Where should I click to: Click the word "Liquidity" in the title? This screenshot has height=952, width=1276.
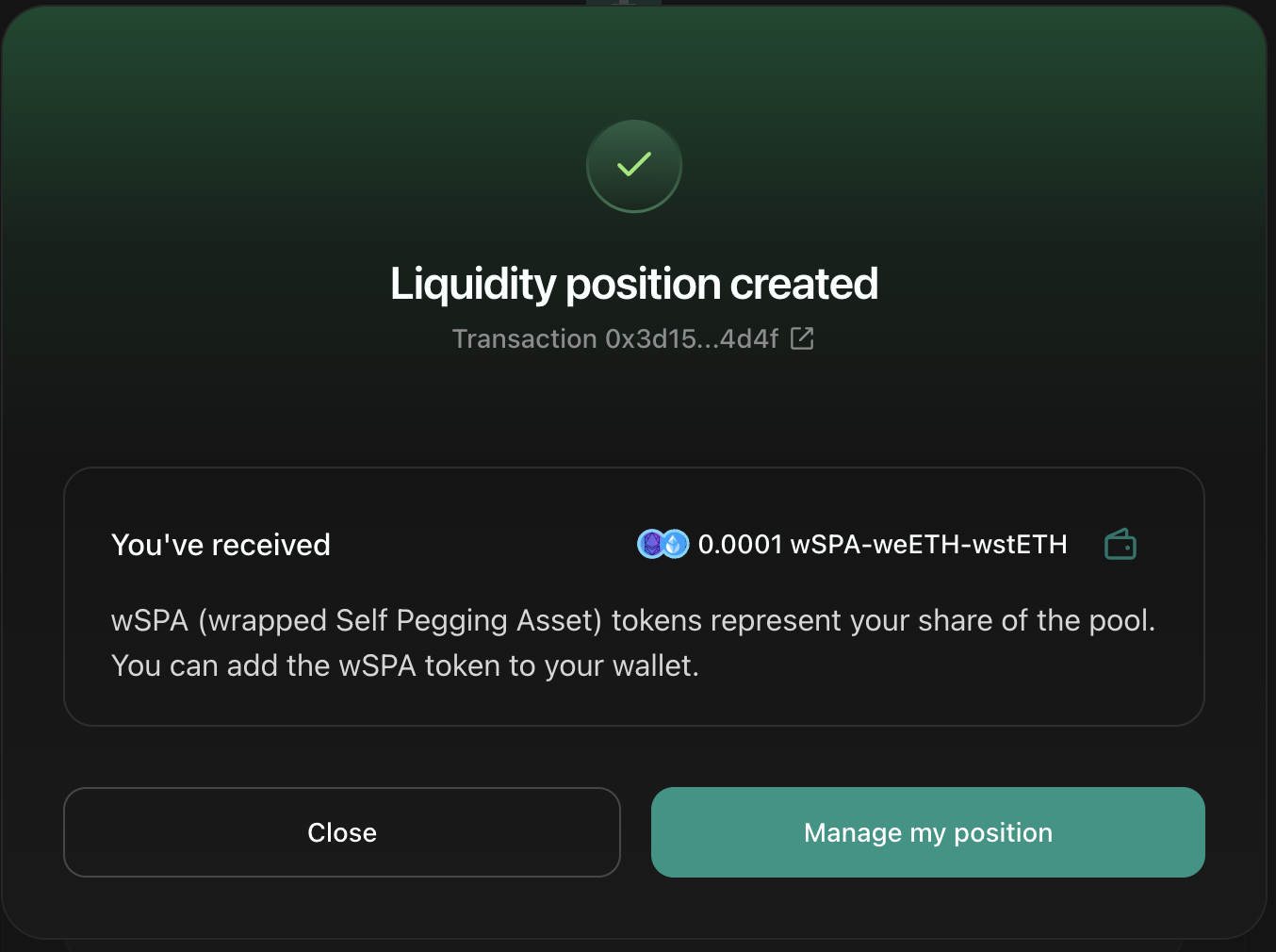473,284
